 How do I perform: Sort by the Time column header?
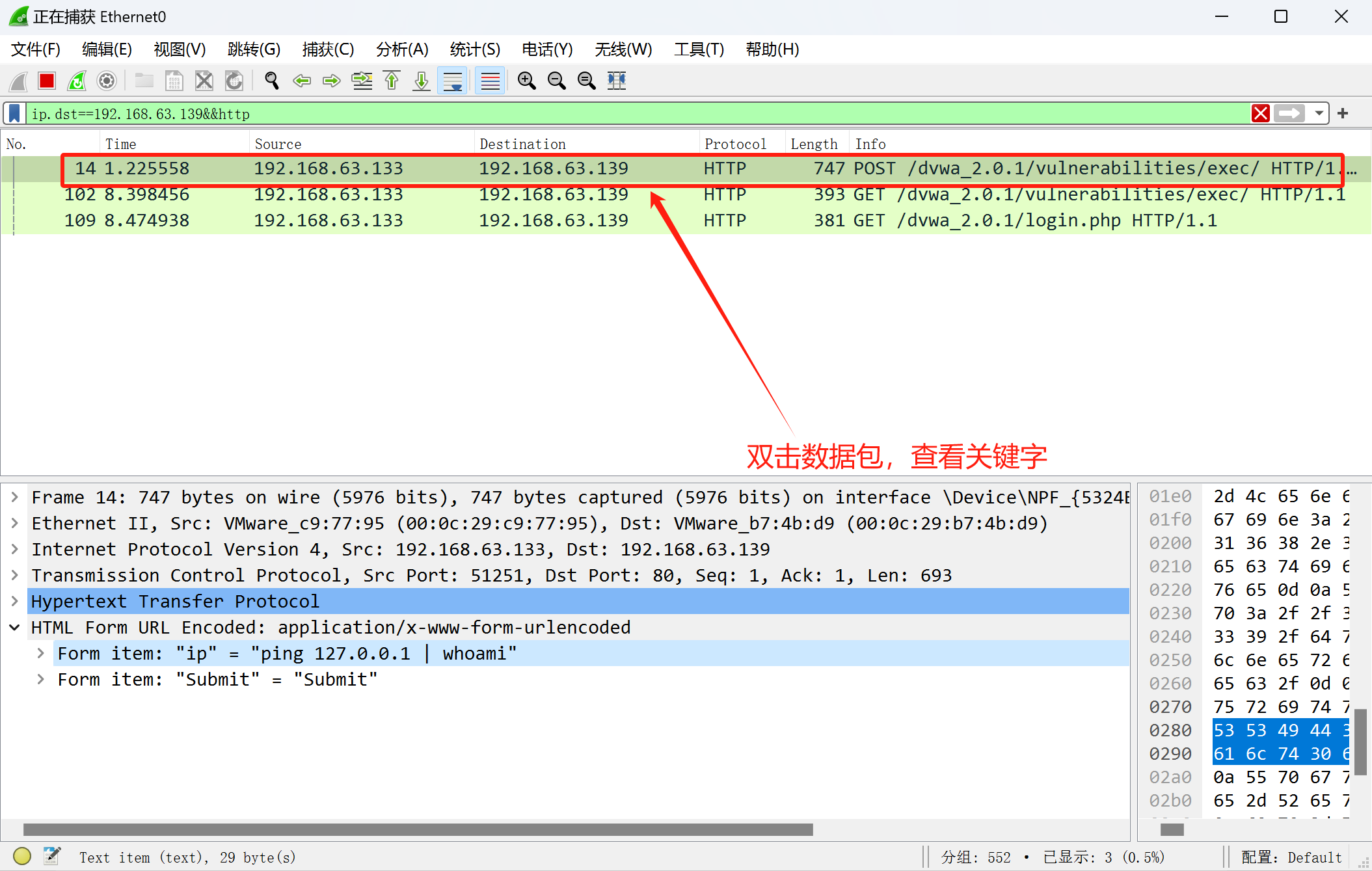tap(174, 144)
